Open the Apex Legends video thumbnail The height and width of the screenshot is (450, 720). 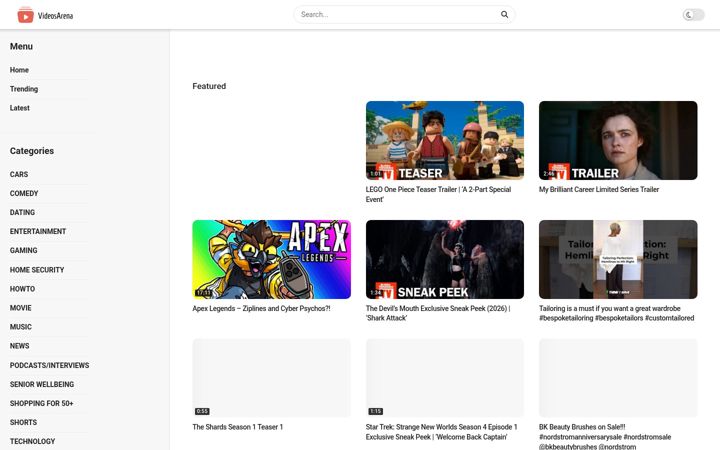[x=271, y=259]
